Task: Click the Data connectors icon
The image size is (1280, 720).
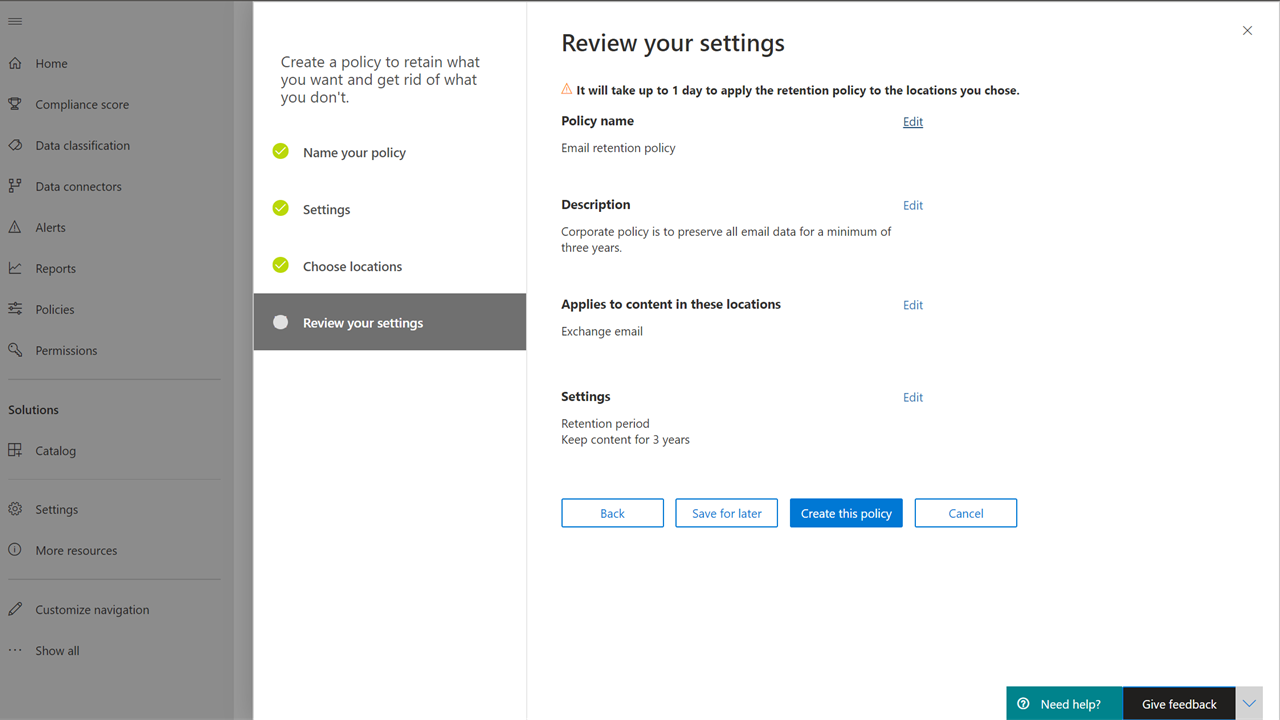Action: 15,186
